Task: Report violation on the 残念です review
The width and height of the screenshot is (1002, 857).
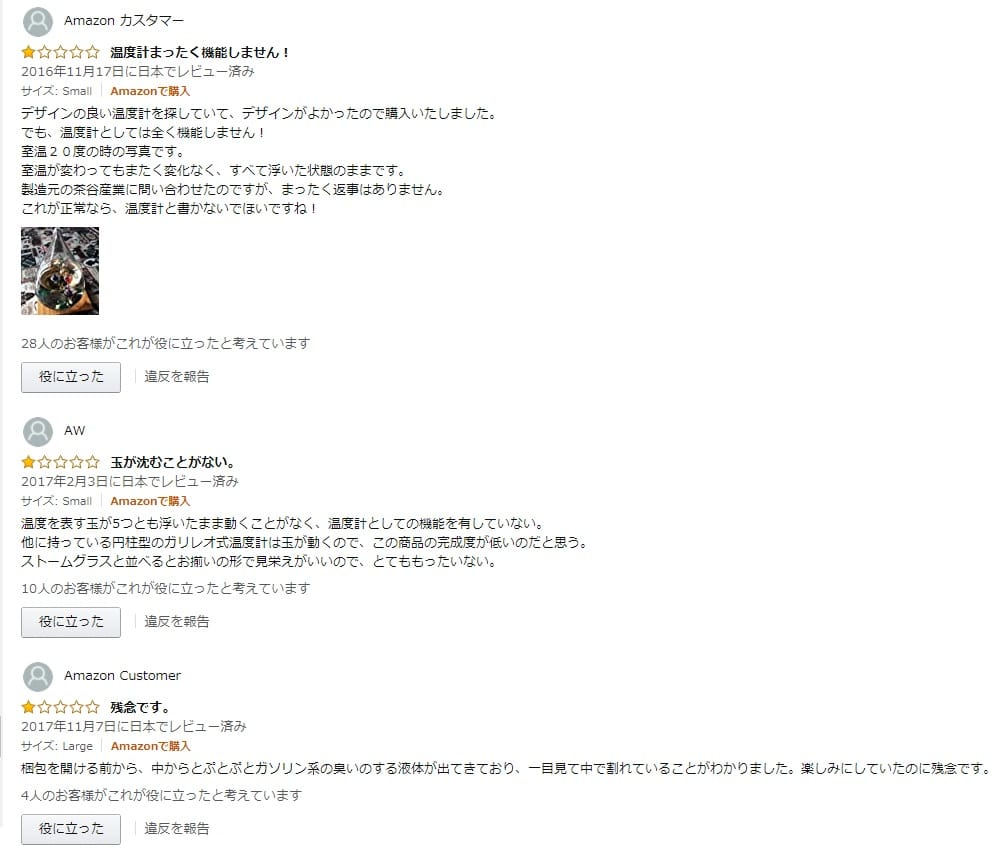Action: tap(177, 828)
